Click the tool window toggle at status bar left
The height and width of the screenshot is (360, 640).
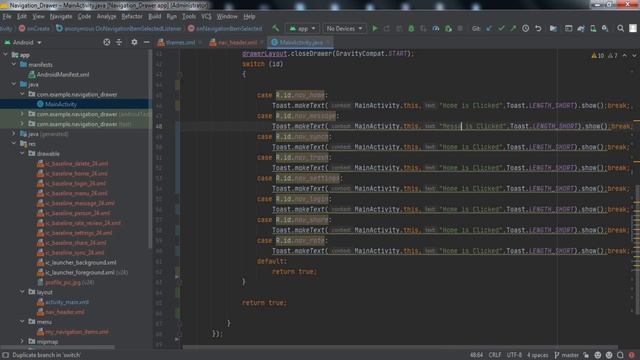click(x=5, y=355)
